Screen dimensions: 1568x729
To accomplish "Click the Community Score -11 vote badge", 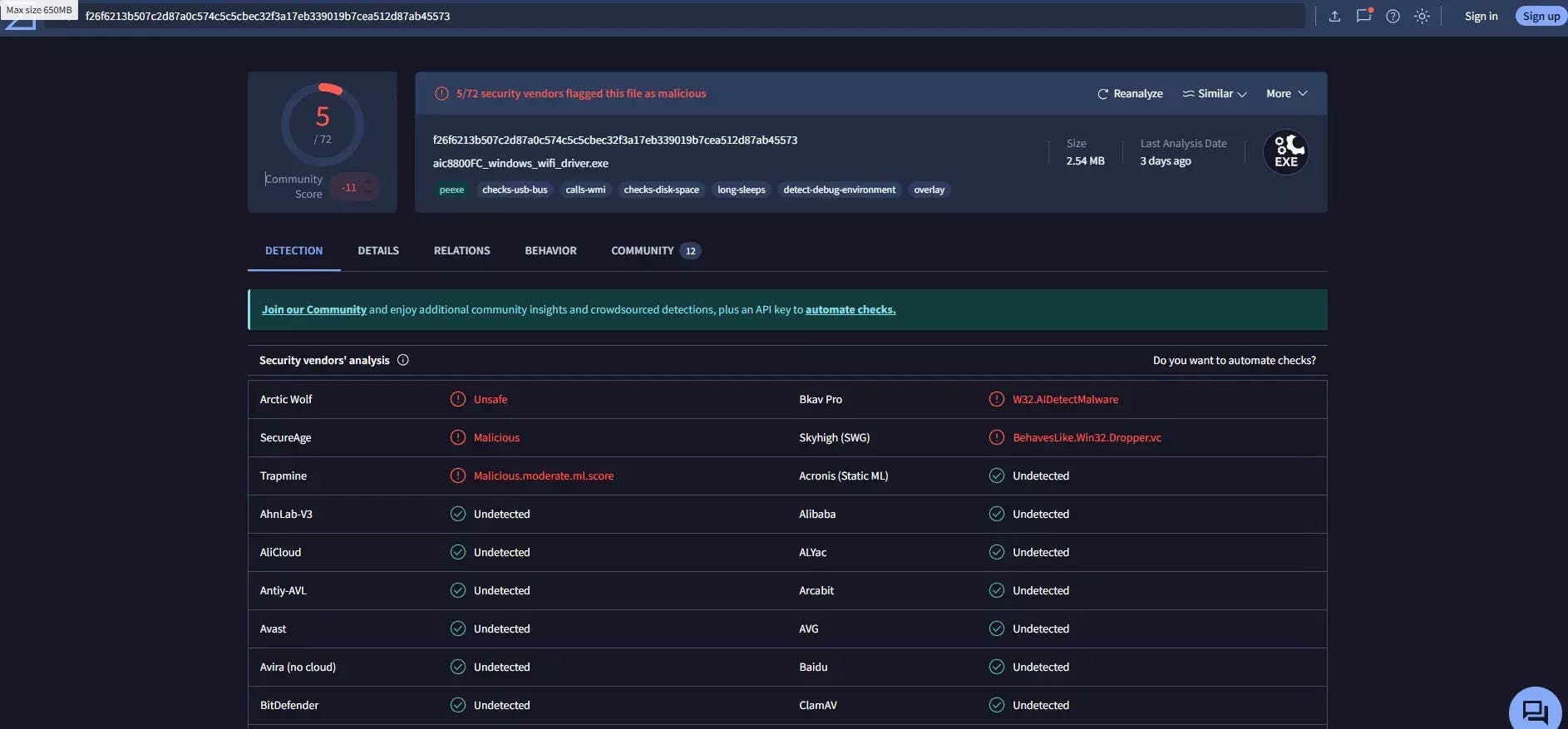I will [353, 188].
